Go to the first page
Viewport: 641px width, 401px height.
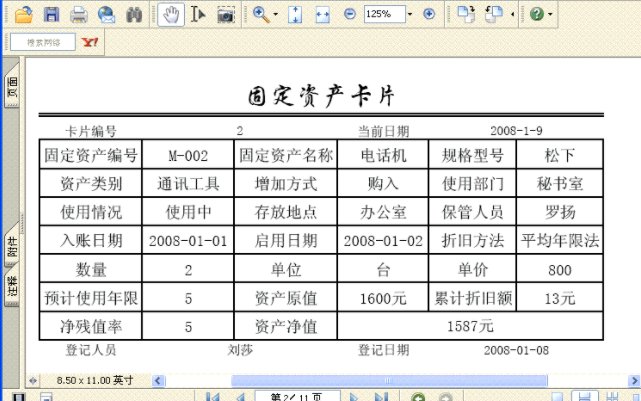(x=213, y=397)
